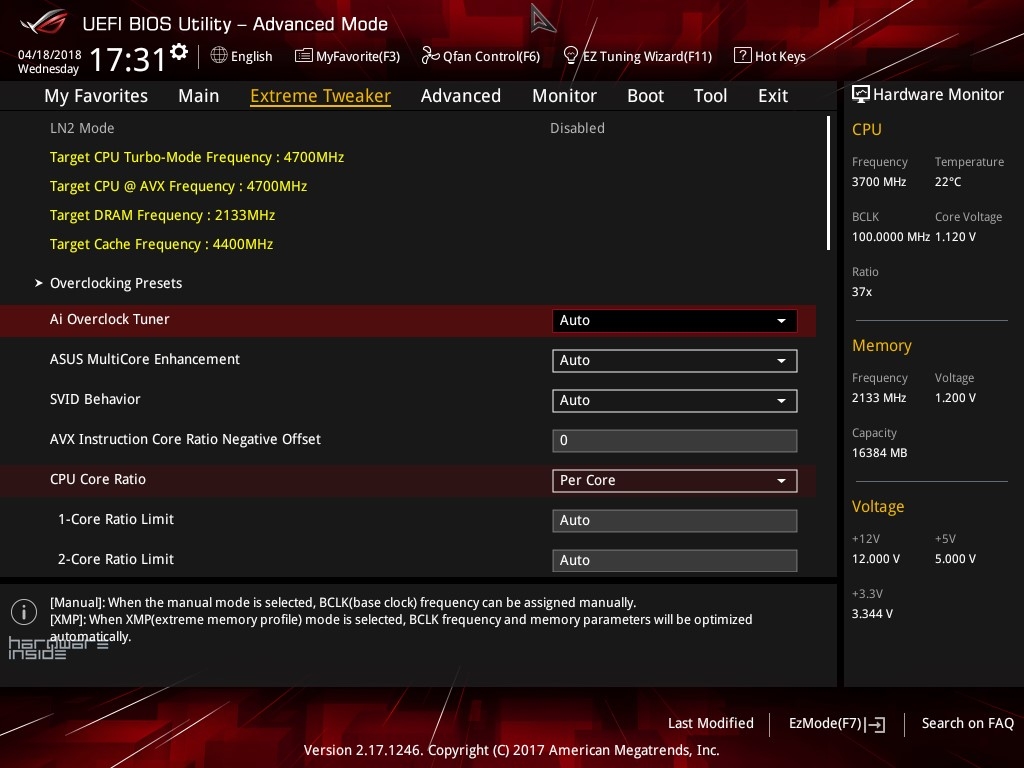The width and height of the screenshot is (1024, 768).
Task: Click the Capacity 16384 MB value
Action: point(880,453)
